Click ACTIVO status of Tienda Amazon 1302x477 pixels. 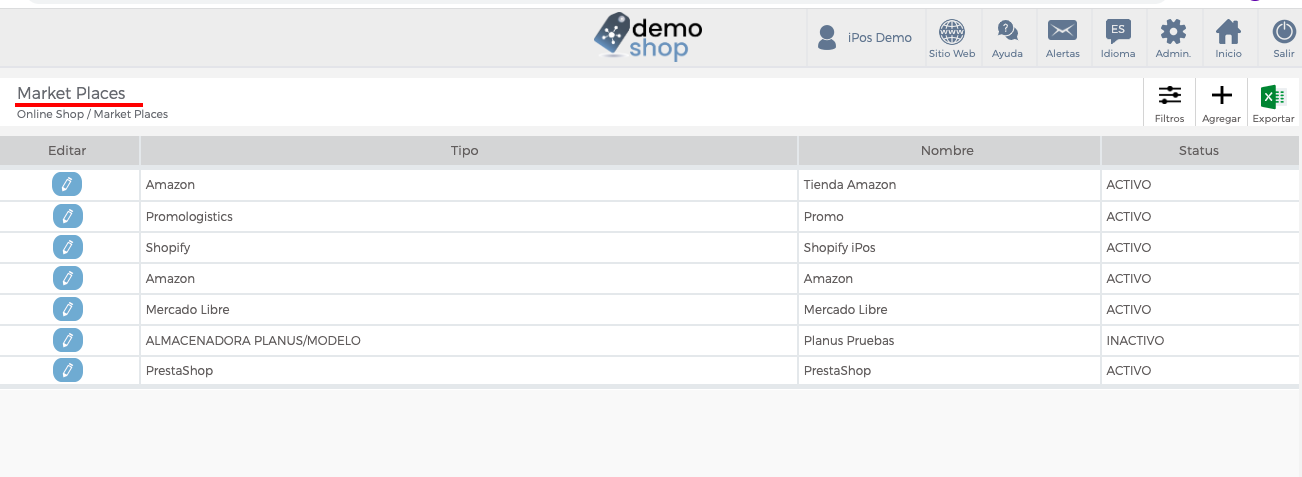[x=1201, y=185]
